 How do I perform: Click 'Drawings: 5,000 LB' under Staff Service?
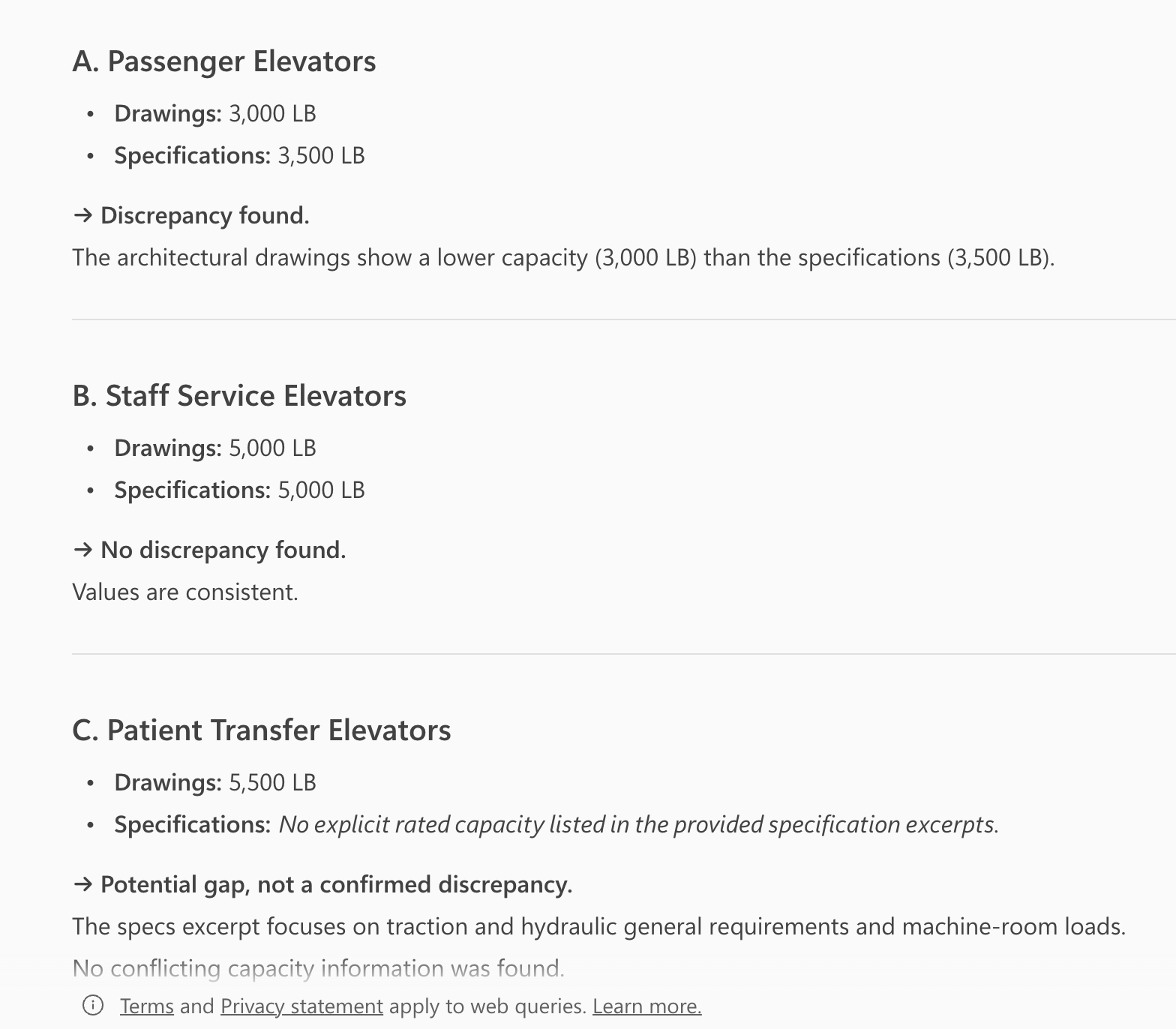click(215, 448)
